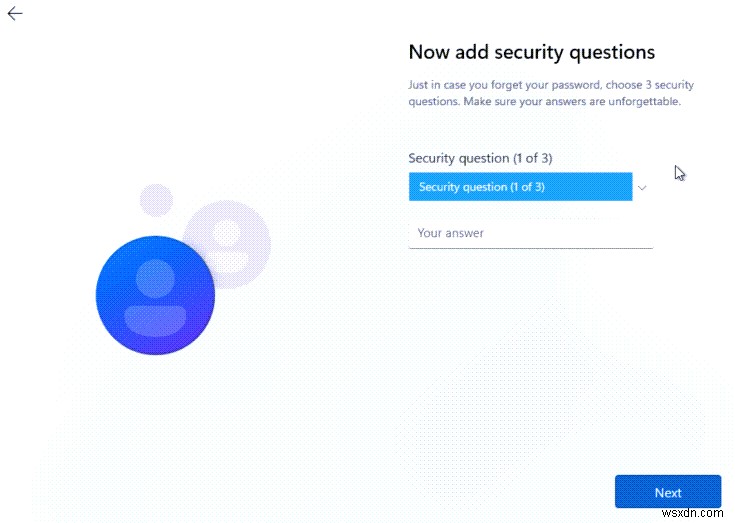Image resolution: width=735 pixels, height=523 pixels.
Task: Click the large blue user avatar icon
Action: click(155, 296)
